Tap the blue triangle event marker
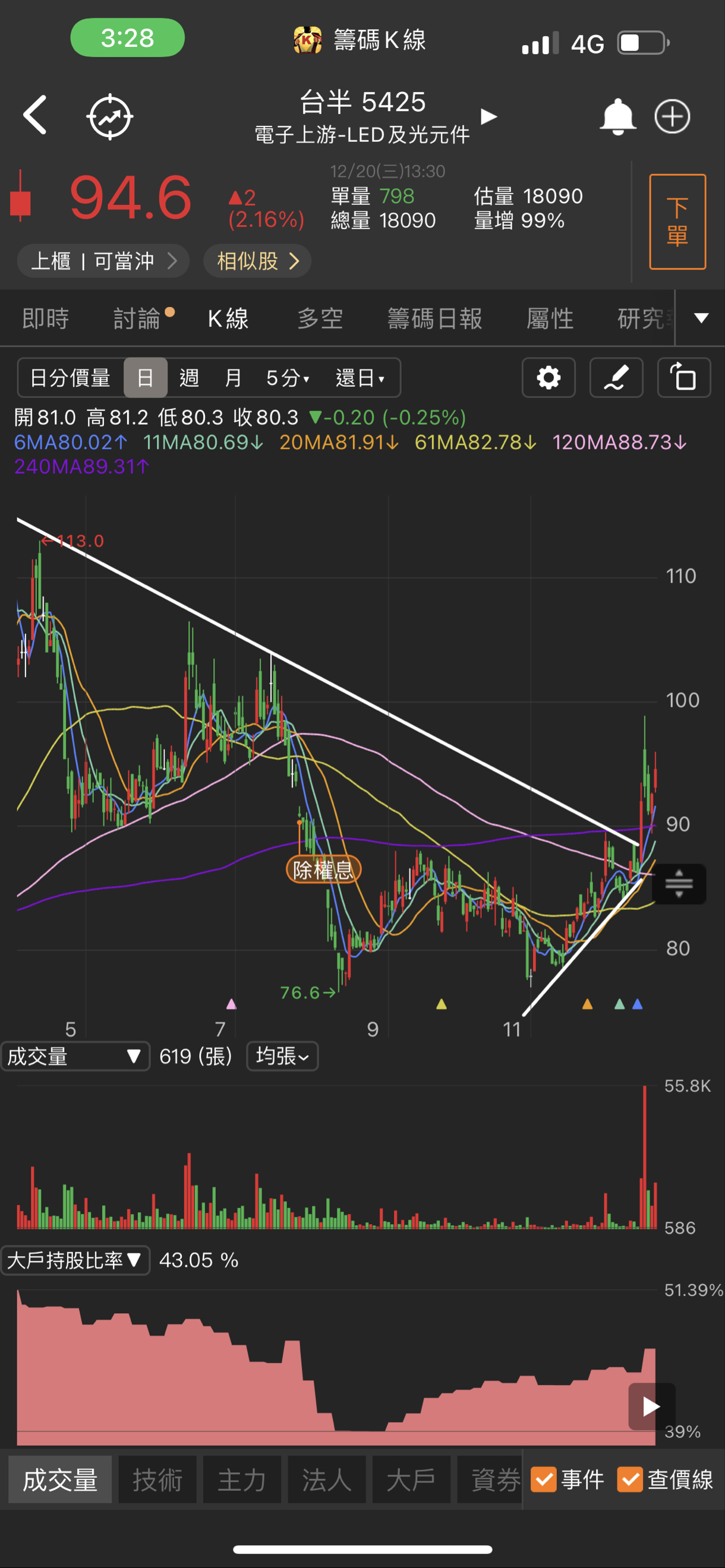725x1568 pixels. tap(637, 1004)
